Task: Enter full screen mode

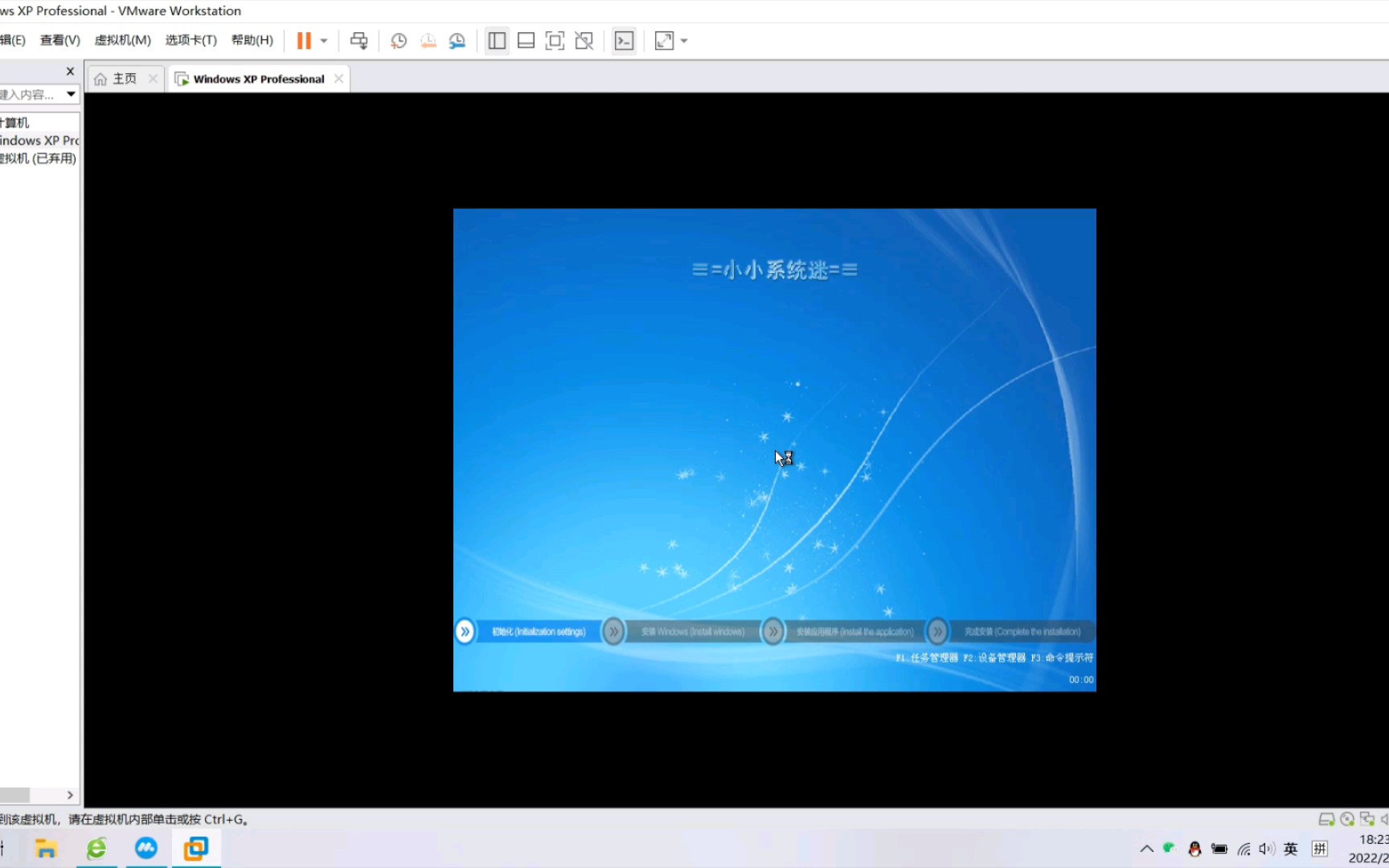Action: point(555,41)
